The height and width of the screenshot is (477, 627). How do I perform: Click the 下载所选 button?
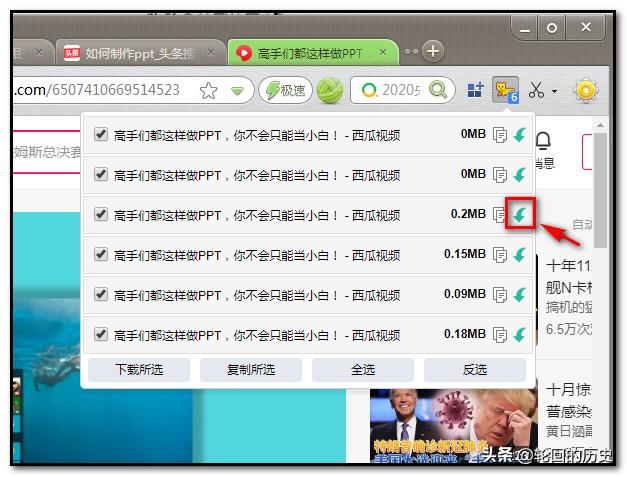(139, 370)
